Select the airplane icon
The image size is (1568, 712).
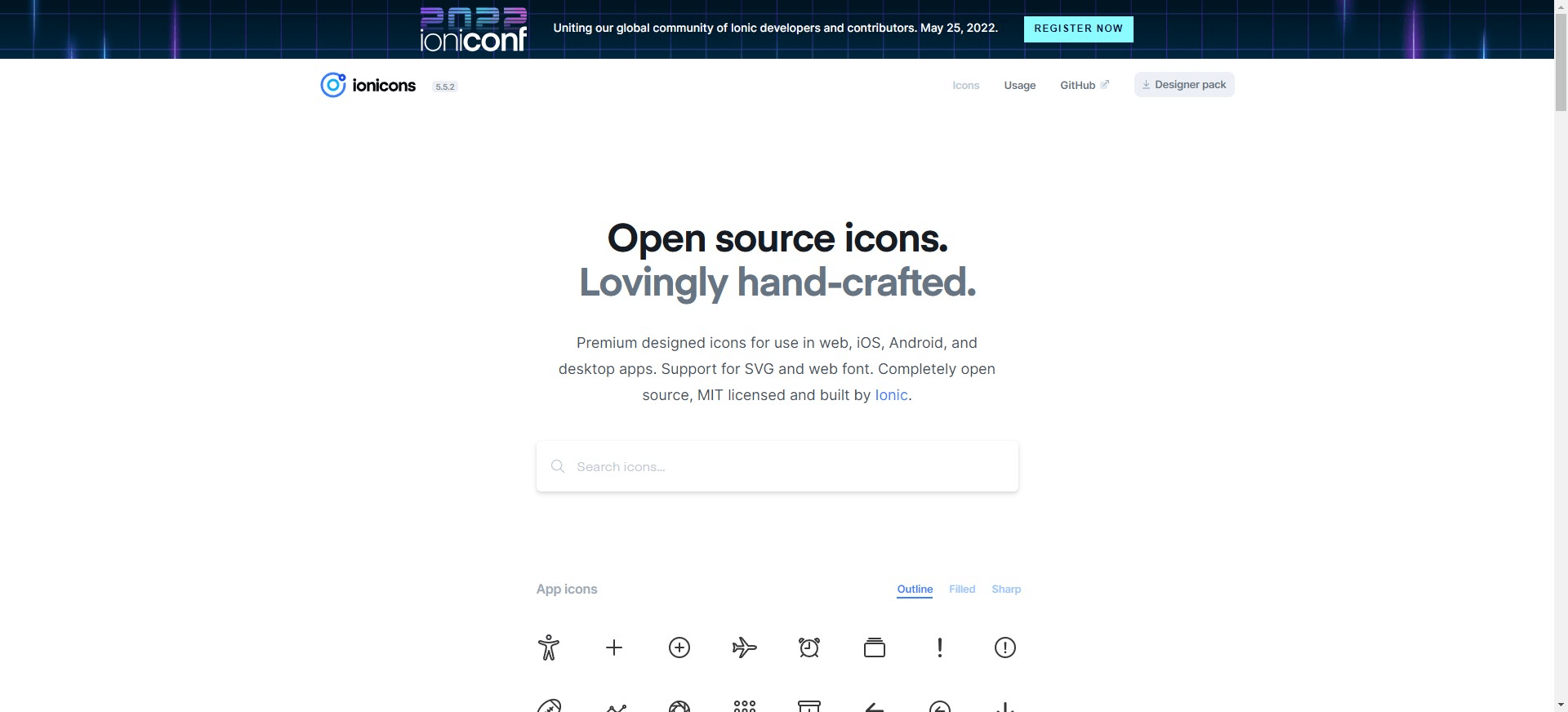coord(745,647)
